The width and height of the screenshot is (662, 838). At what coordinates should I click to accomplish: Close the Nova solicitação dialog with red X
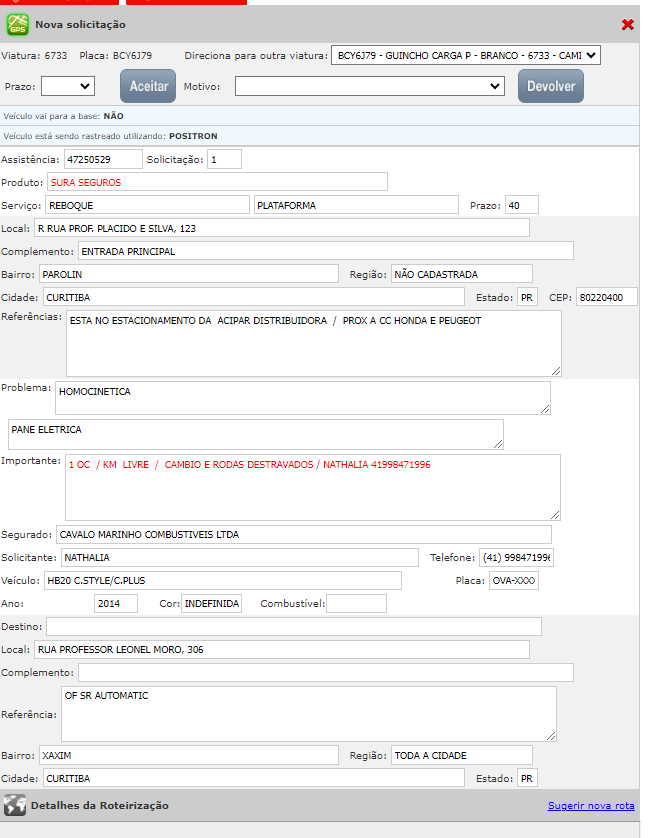tap(627, 24)
